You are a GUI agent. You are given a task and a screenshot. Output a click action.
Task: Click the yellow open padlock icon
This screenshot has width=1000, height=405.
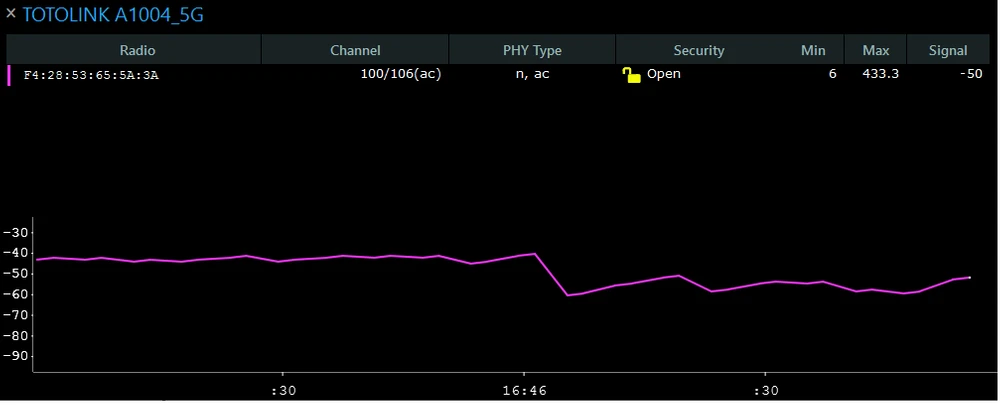631,75
